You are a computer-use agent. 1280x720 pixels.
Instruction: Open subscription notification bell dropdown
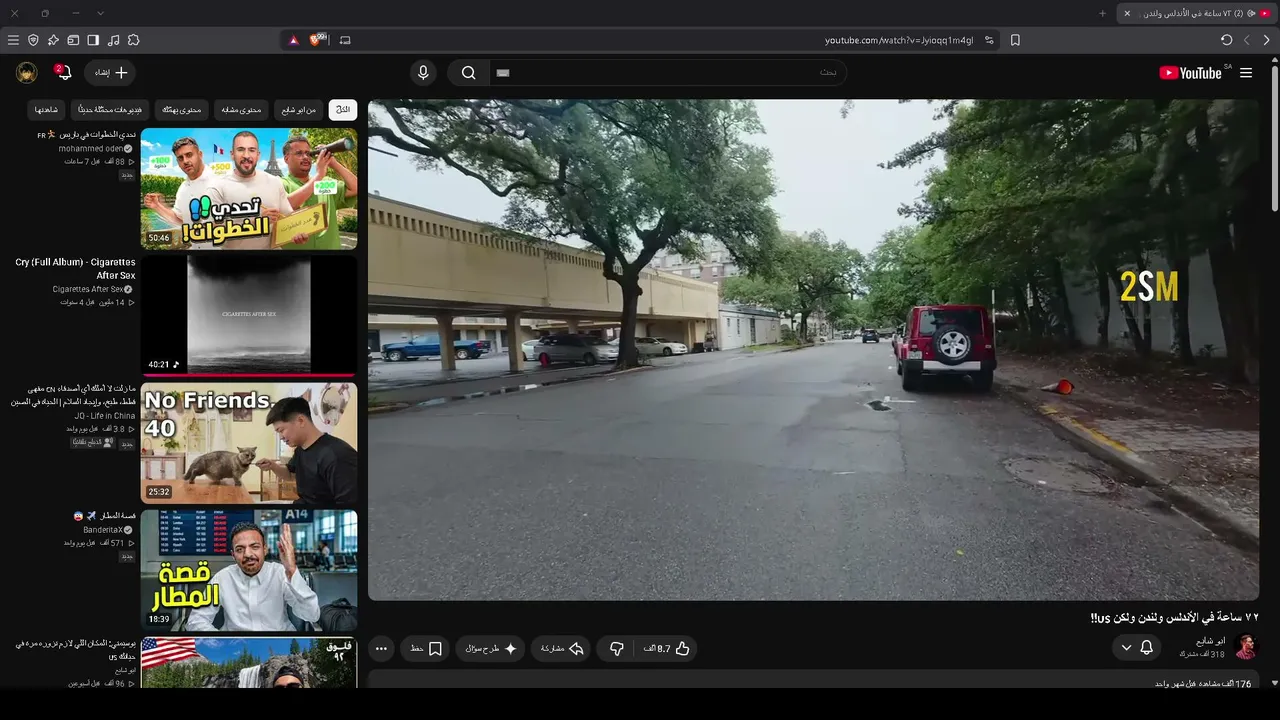click(x=1137, y=648)
